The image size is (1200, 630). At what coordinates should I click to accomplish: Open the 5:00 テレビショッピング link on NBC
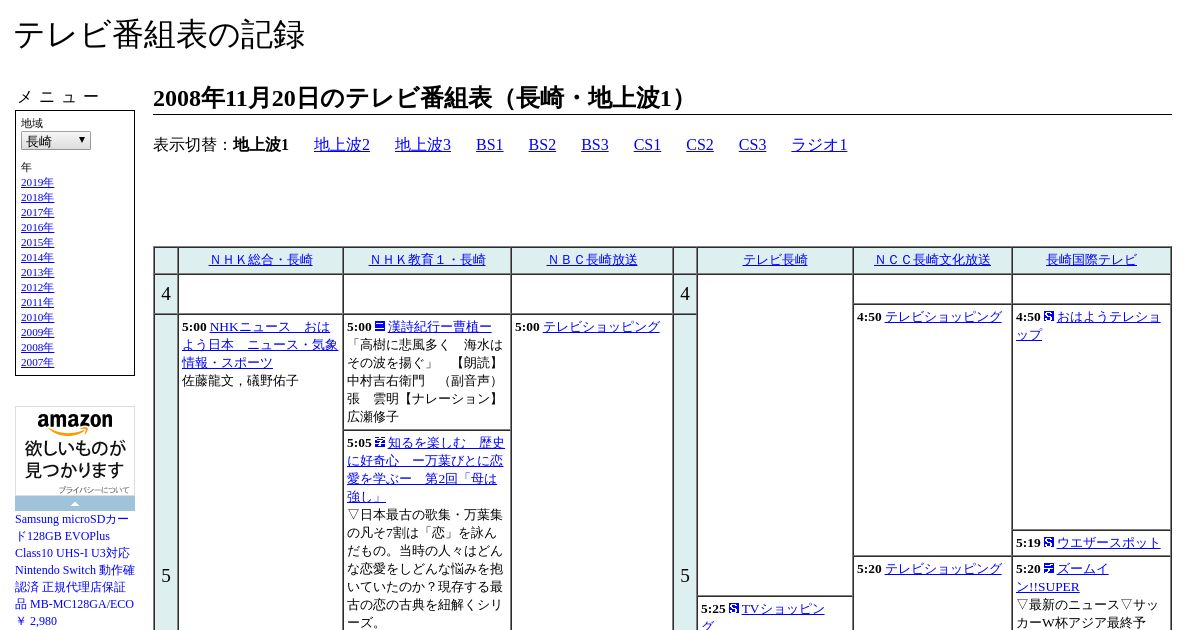tap(601, 327)
